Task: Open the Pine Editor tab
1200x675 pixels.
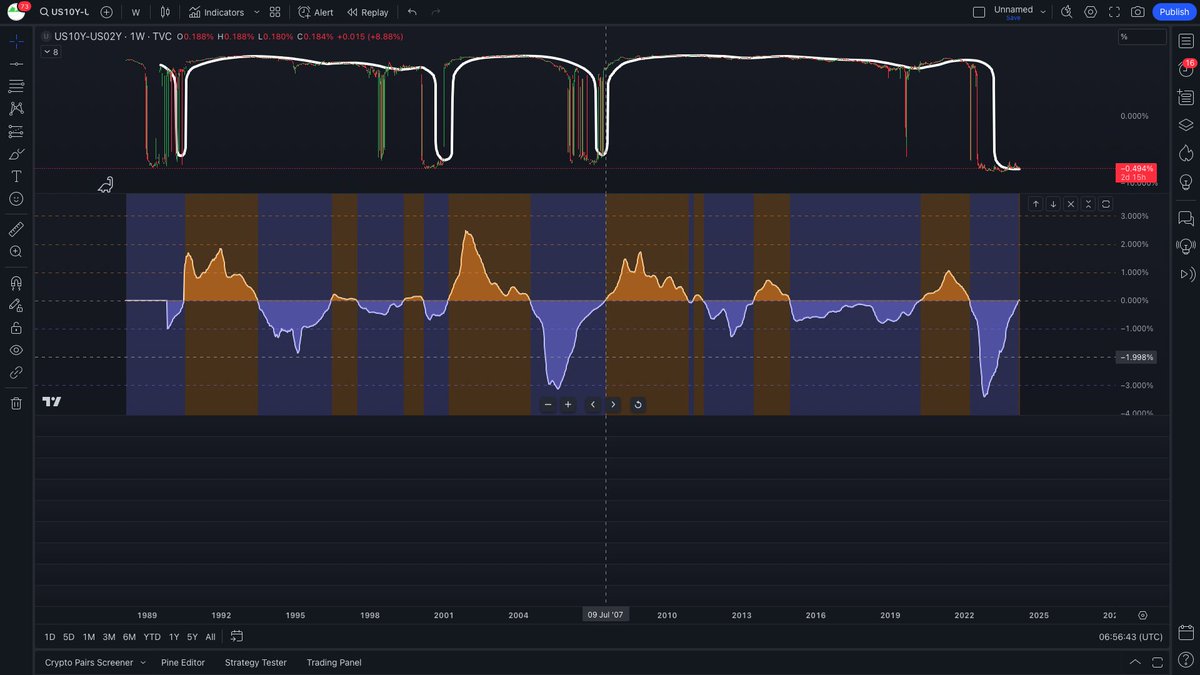Action: pos(183,662)
